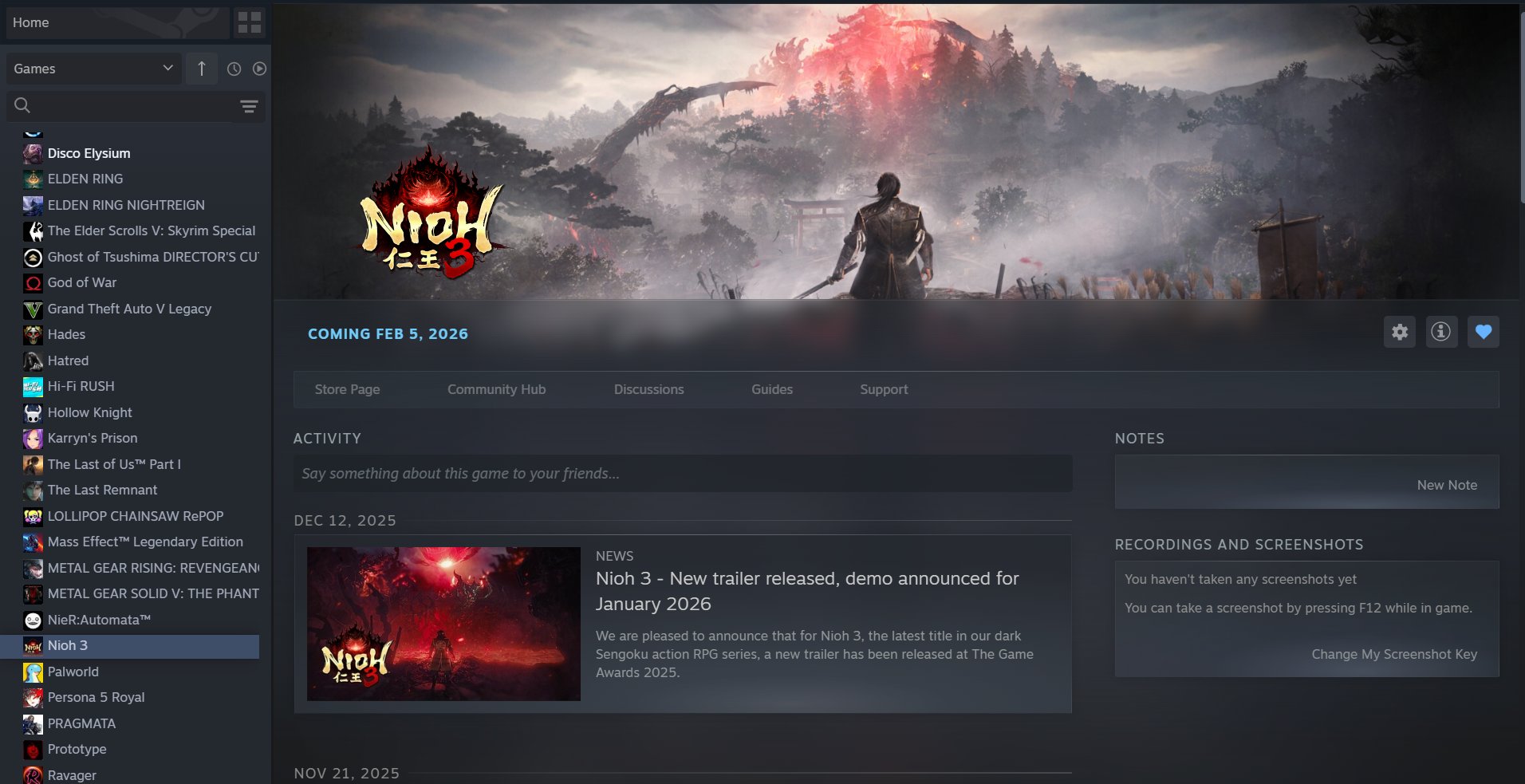Click the page vertical scrollbar
1525x784 pixels.
pos(1522,104)
